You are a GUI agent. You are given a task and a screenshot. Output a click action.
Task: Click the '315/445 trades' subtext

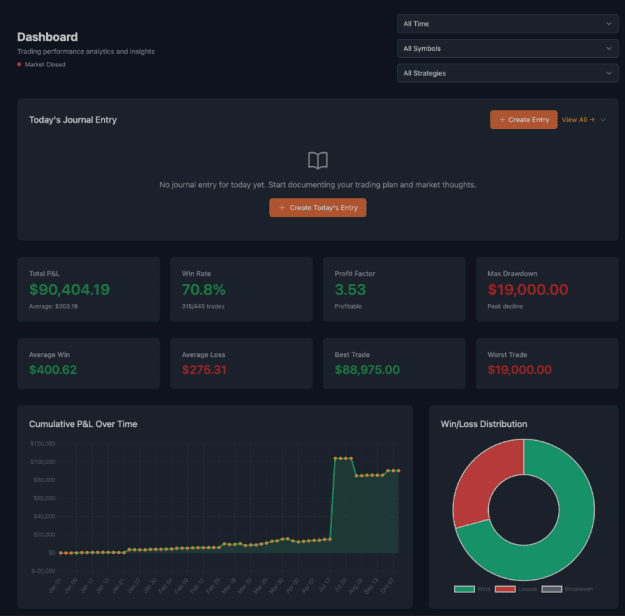point(203,306)
